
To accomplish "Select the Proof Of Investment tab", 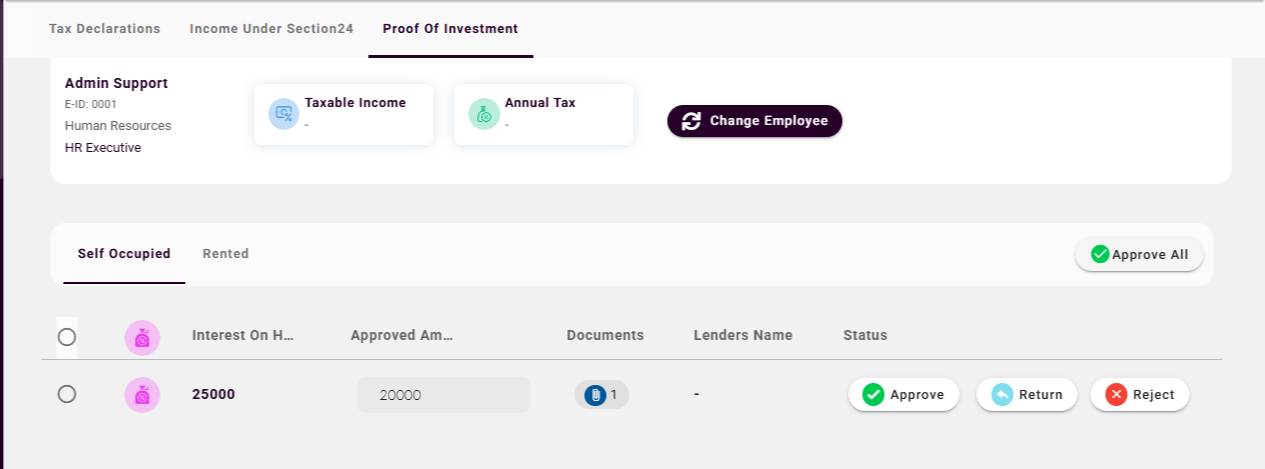I will [450, 29].
